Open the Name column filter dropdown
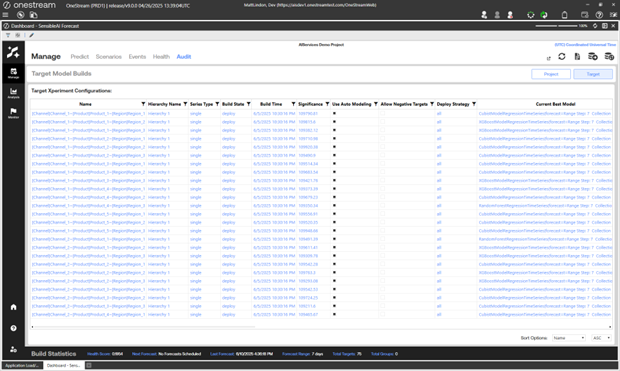Screen dimensions: 620x371 (143, 104)
